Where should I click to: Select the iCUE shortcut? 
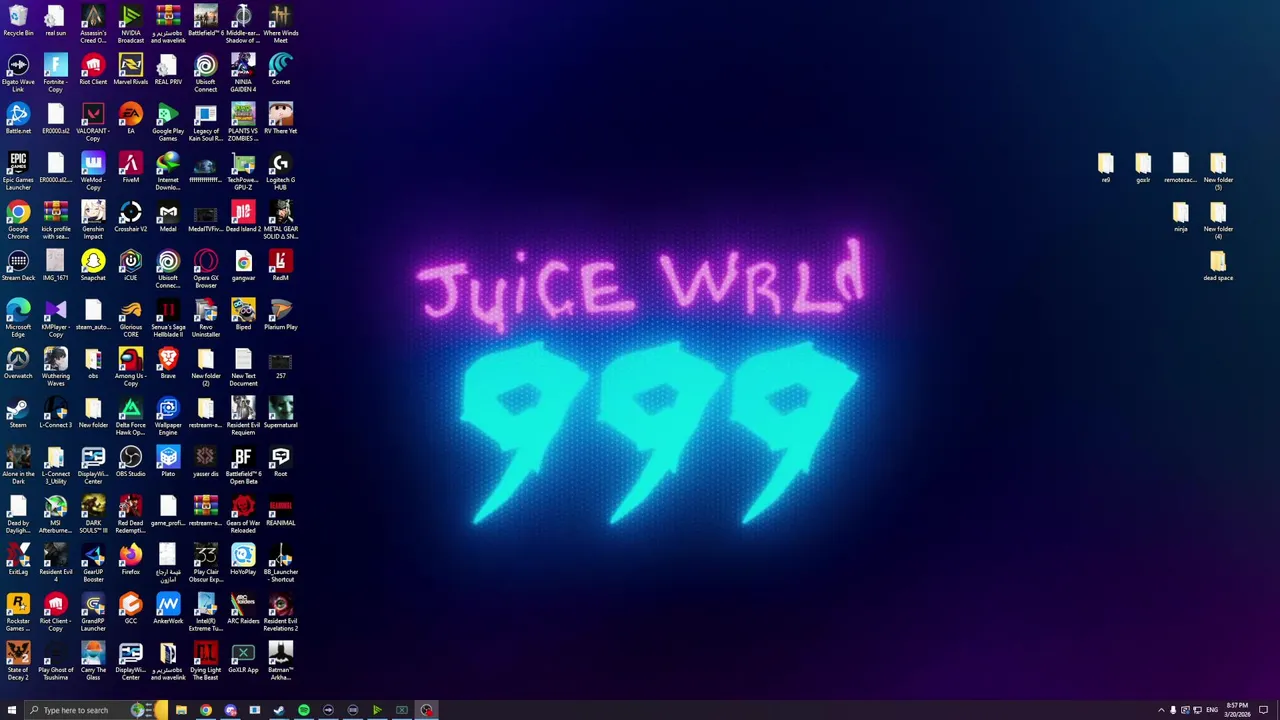(131, 266)
